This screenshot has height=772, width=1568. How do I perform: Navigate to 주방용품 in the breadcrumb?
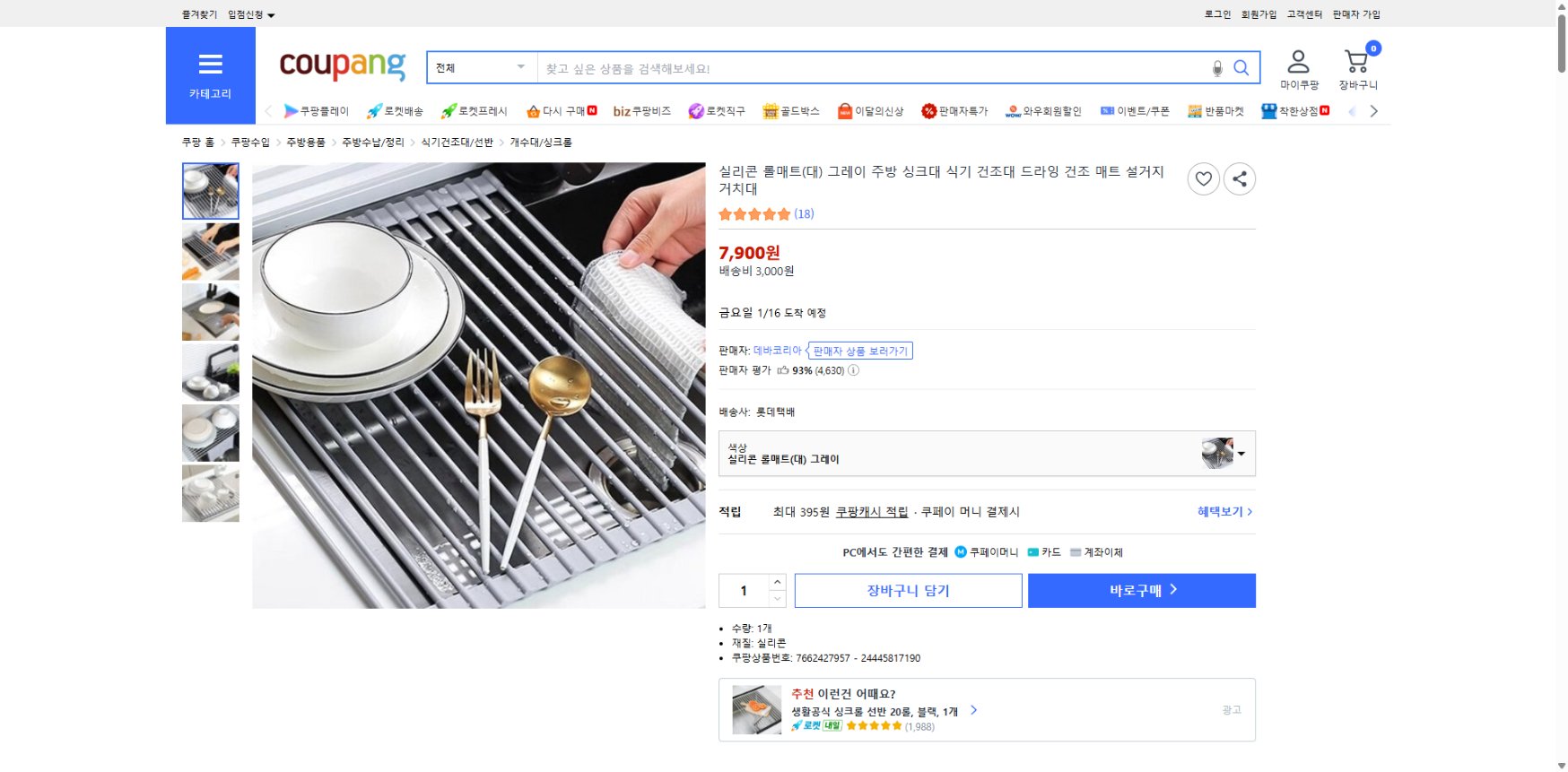(305, 142)
